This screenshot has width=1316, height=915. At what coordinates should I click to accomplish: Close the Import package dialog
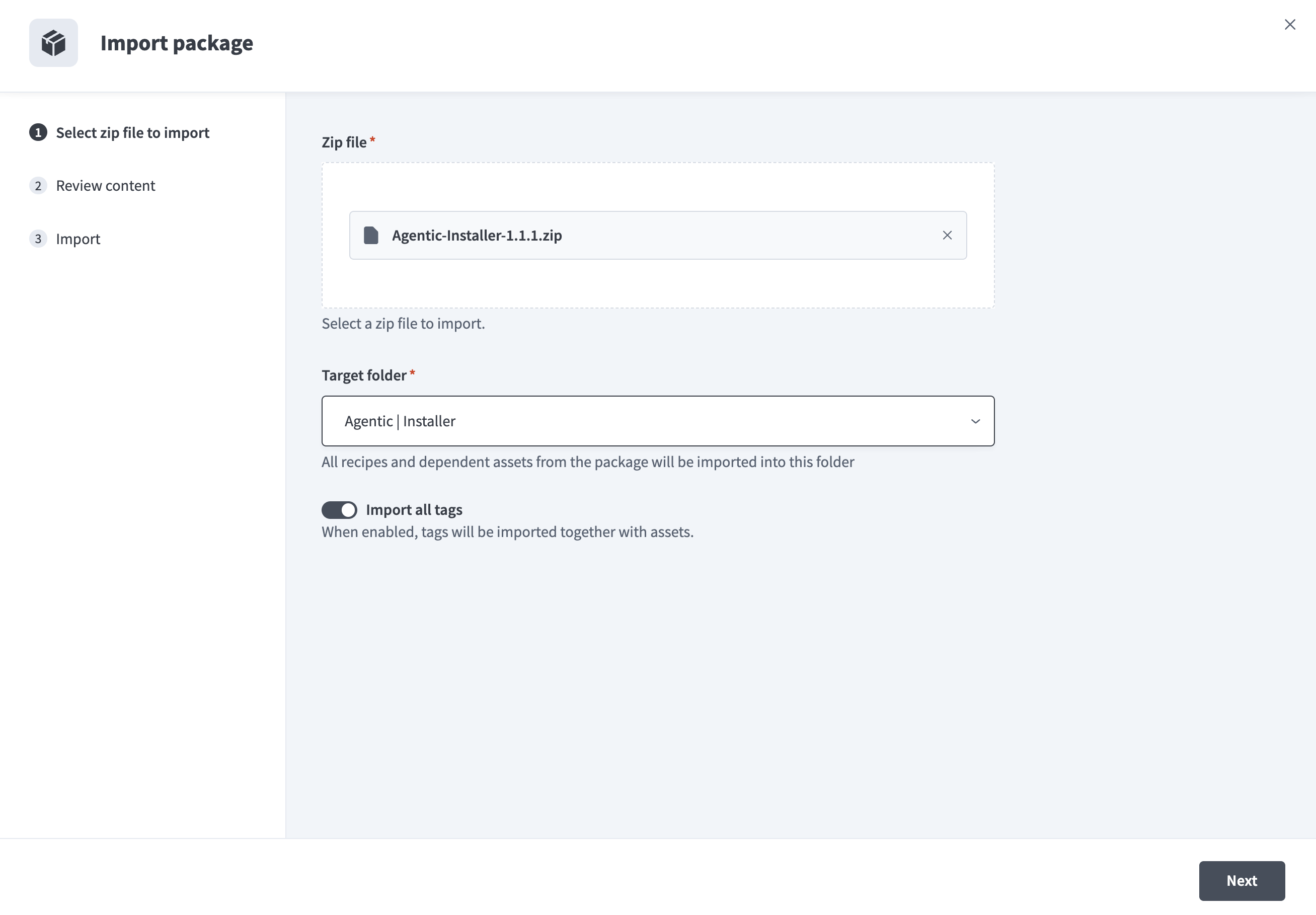click(1290, 25)
